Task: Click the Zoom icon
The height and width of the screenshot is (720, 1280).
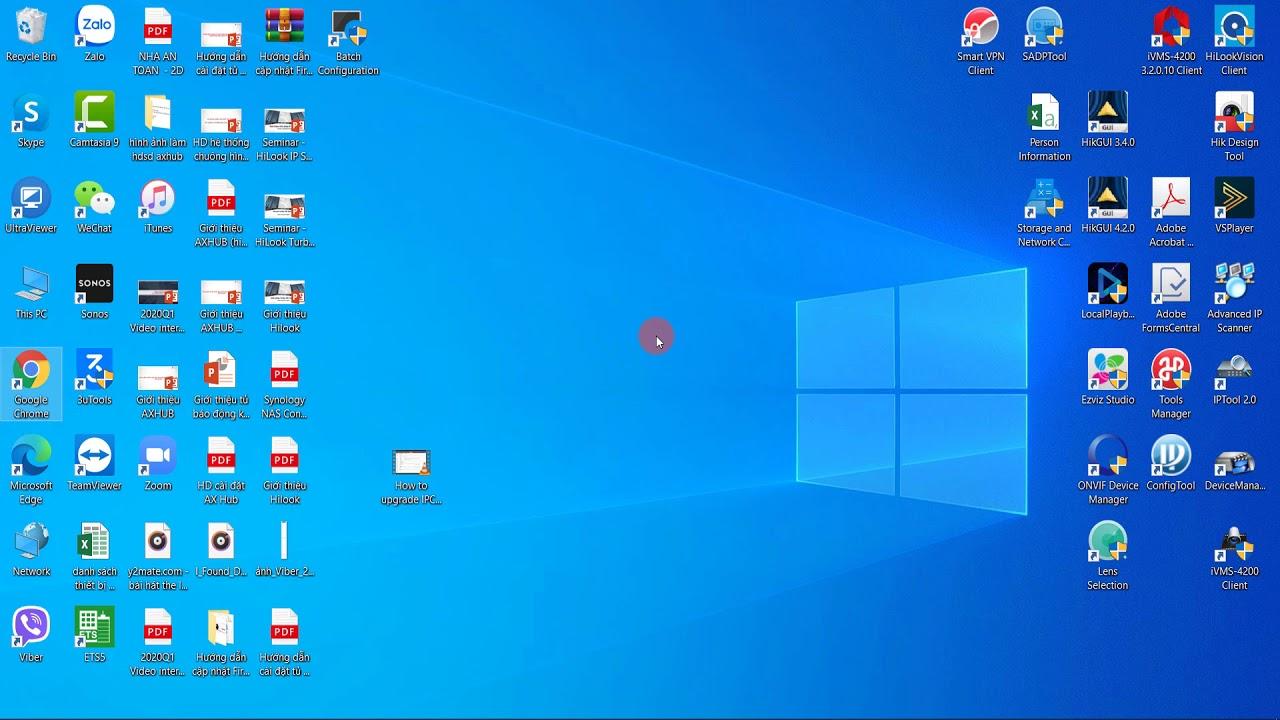Action: tap(158, 466)
